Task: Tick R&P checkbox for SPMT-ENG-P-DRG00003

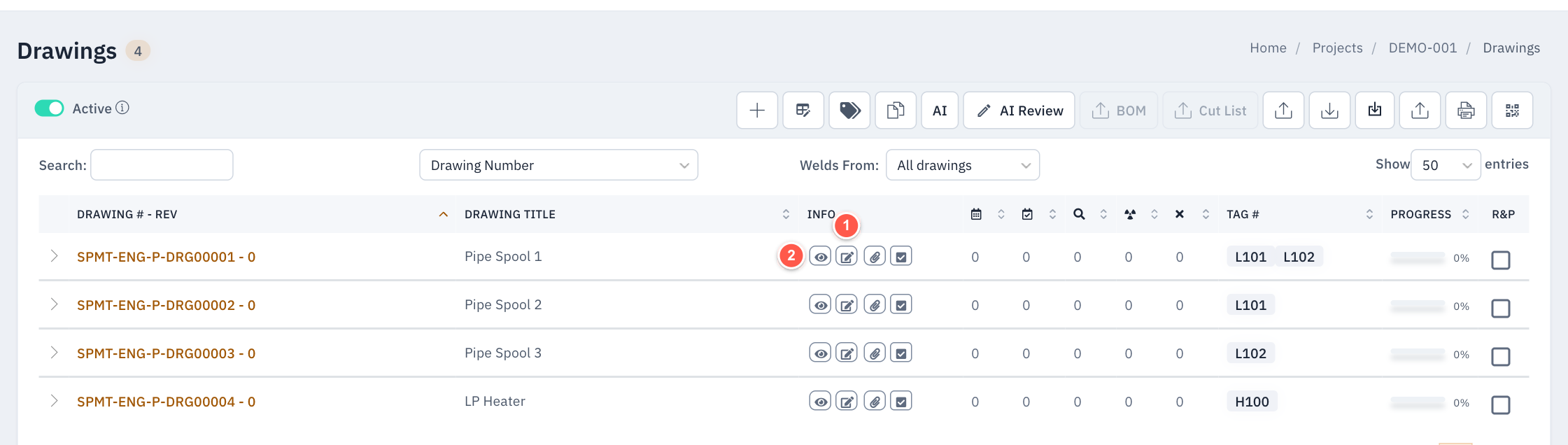Action: 1501,357
